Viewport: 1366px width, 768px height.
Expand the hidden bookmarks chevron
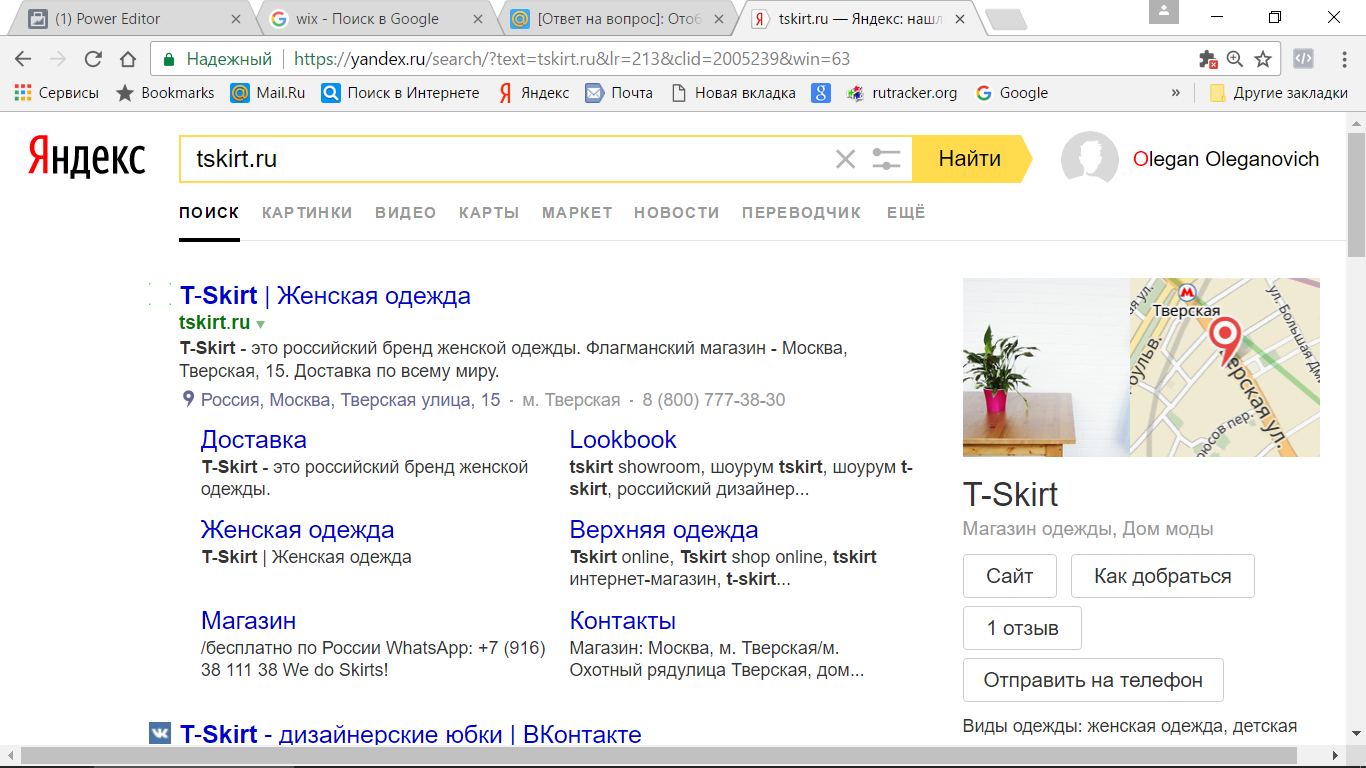pos(1175,93)
